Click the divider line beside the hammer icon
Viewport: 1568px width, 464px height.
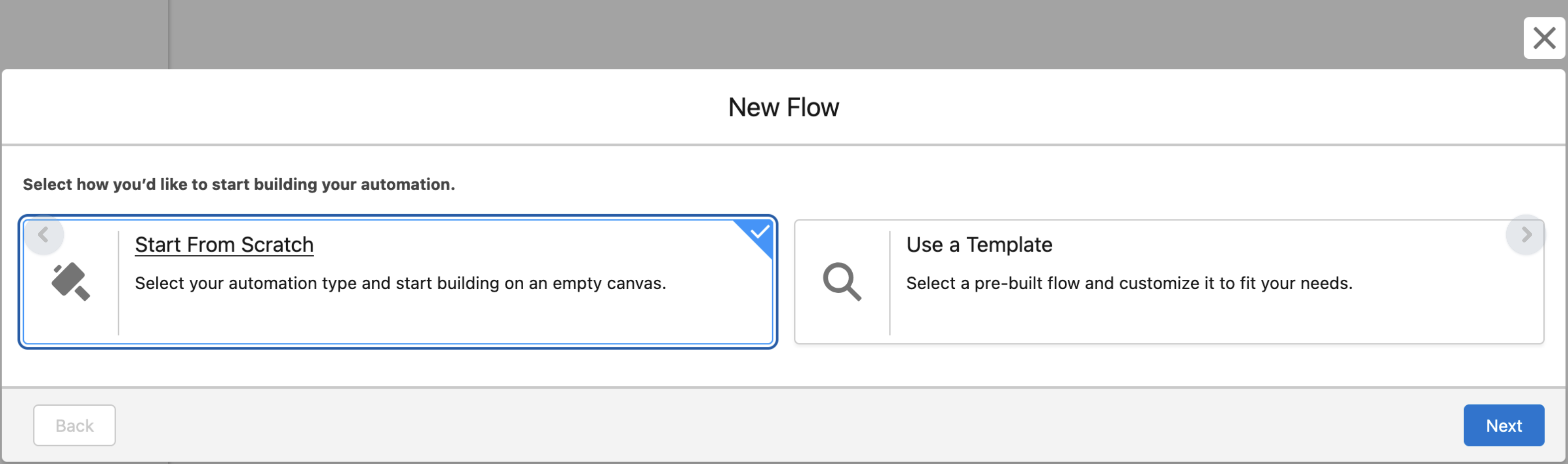118,283
